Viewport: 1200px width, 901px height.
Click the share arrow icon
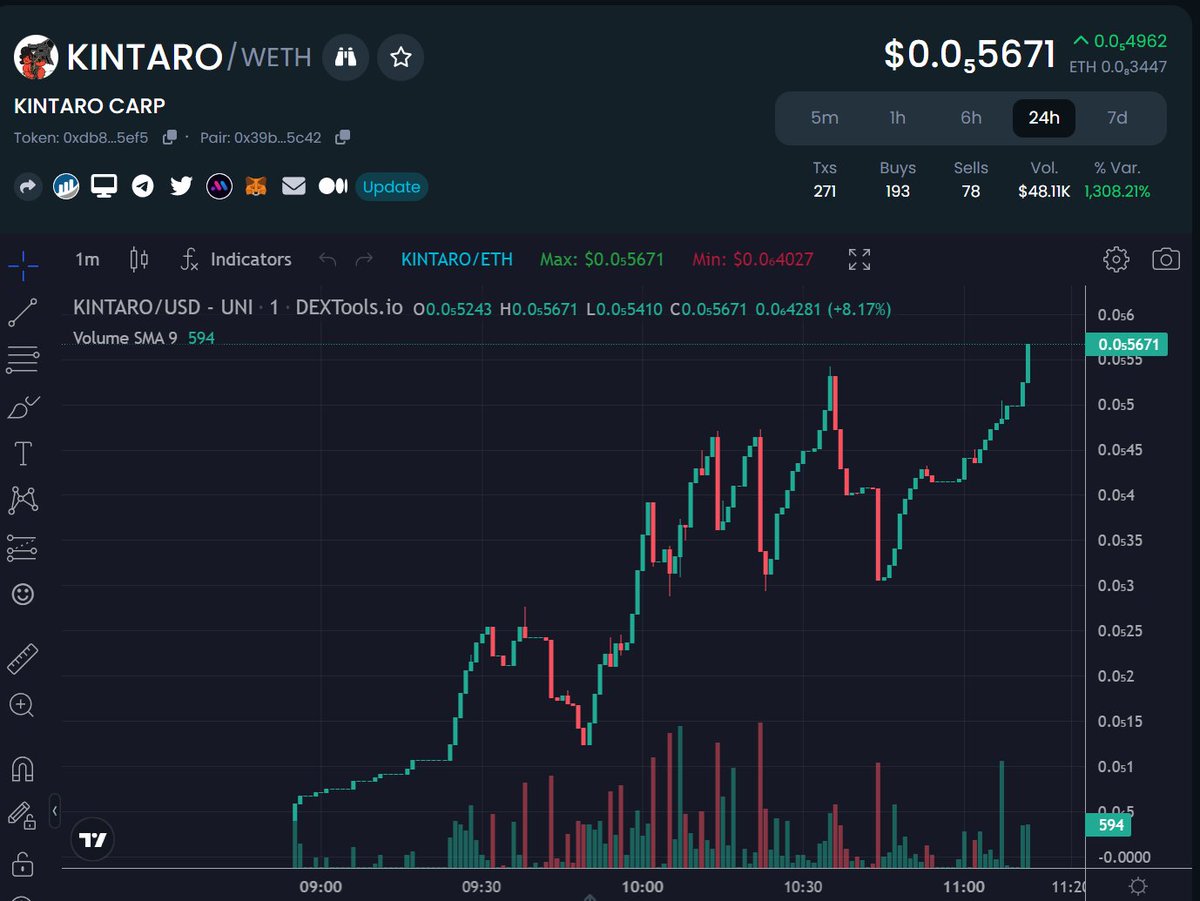tap(27, 186)
